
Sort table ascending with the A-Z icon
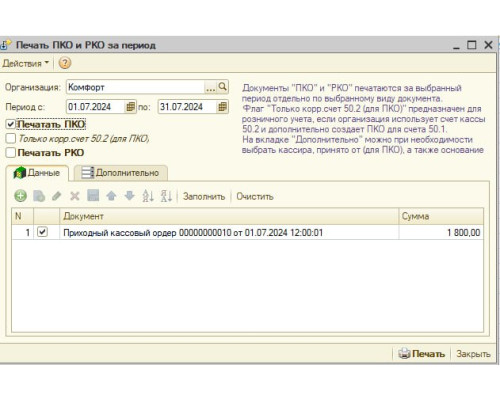coord(148,196)
